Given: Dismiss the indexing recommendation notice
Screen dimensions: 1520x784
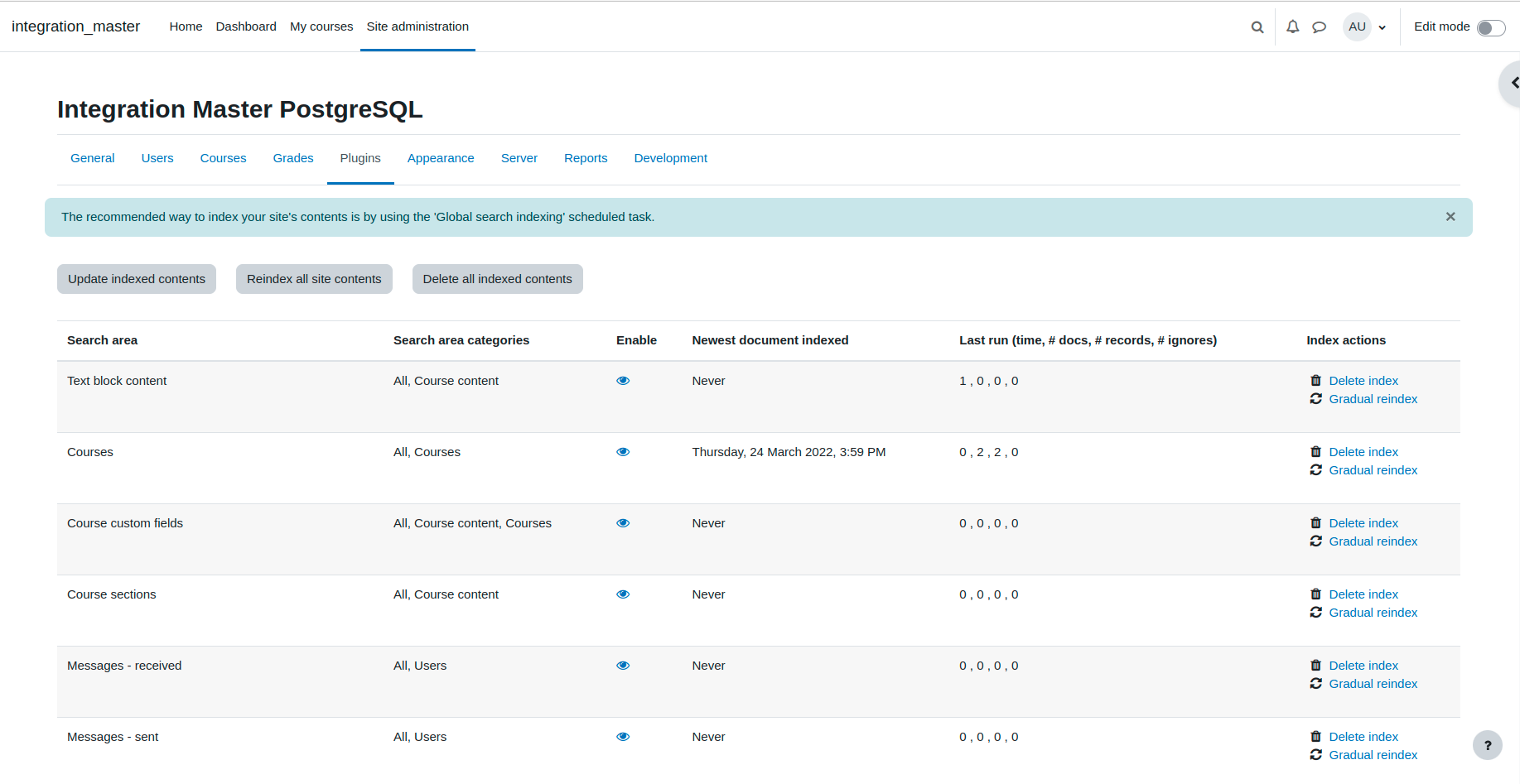Looking at the screenshot, I should (x=1450, y=217).
